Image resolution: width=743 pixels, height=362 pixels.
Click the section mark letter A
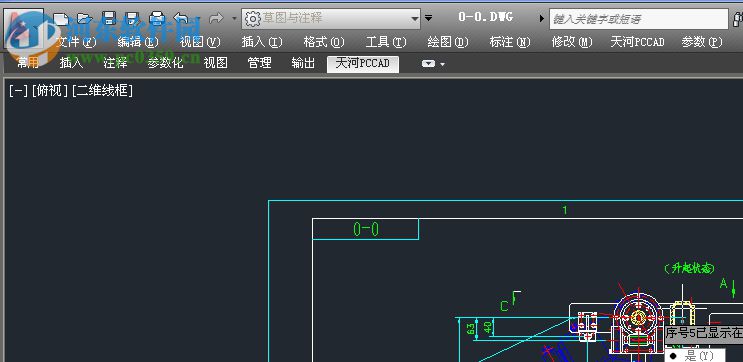[x=724, y=283]
